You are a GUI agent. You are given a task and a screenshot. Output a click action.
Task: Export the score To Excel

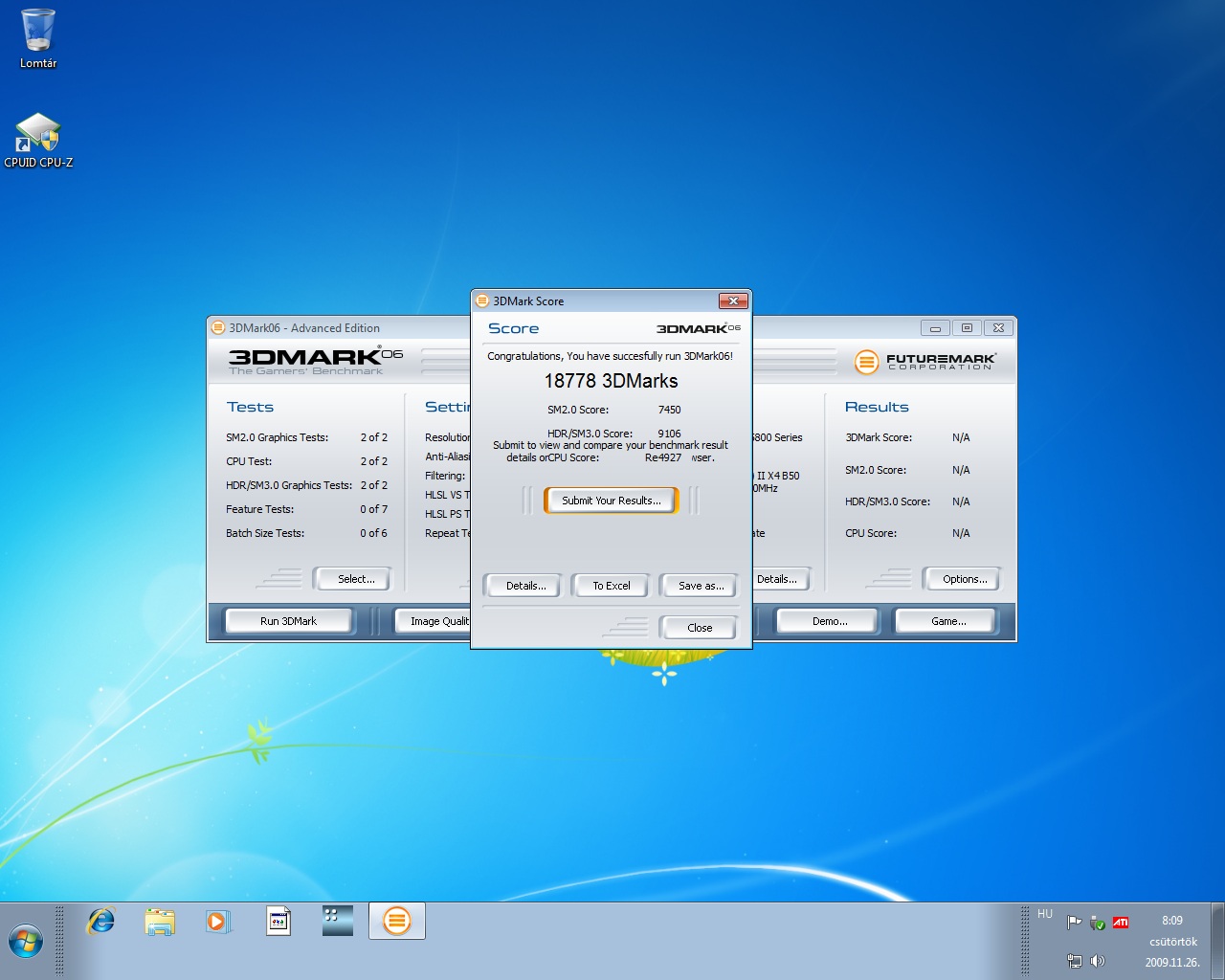(x=611, y=586)
